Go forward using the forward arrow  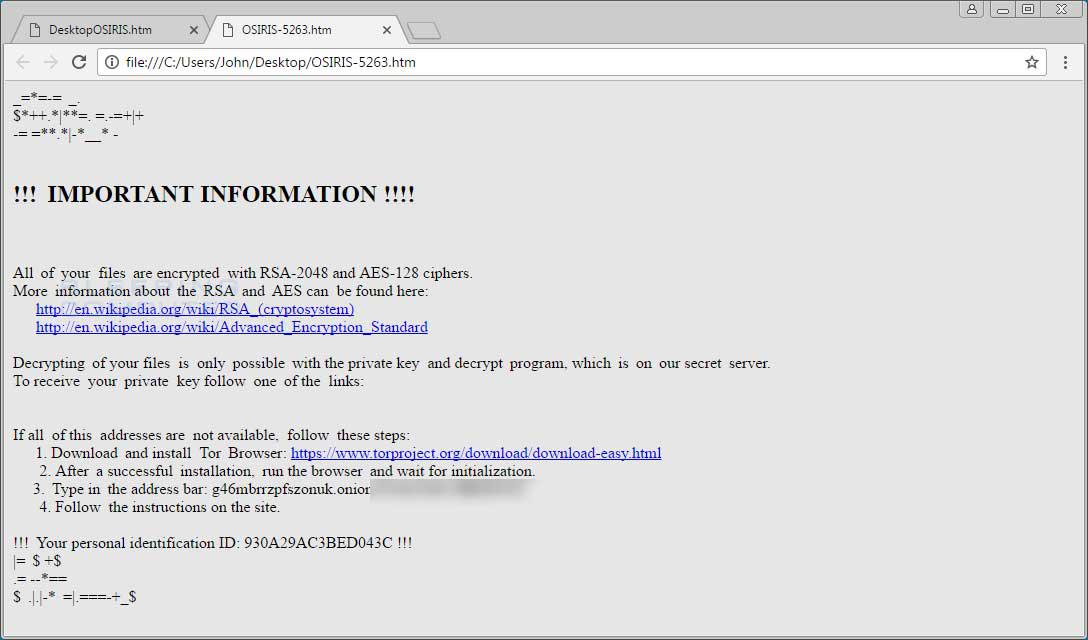pos(51,62)
